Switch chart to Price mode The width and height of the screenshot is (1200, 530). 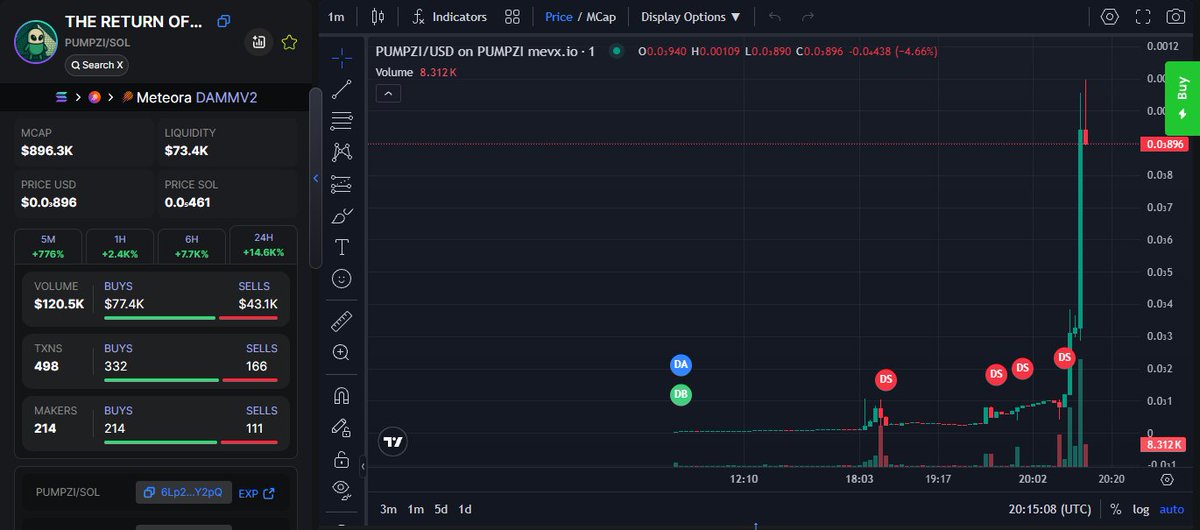(559, 17)
